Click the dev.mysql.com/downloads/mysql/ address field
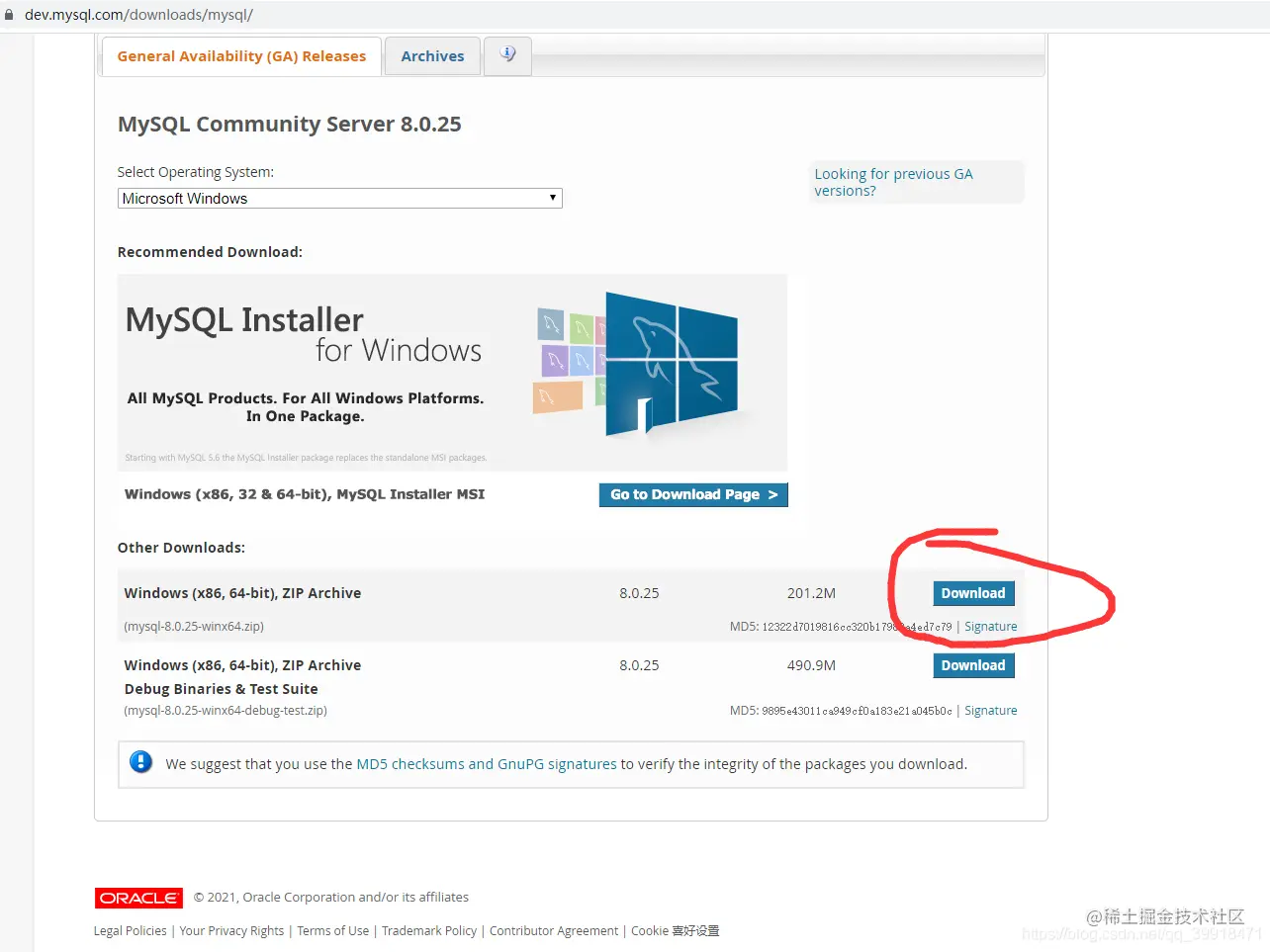The height and width of the screenshot is (952, 1270). (138, 15)
